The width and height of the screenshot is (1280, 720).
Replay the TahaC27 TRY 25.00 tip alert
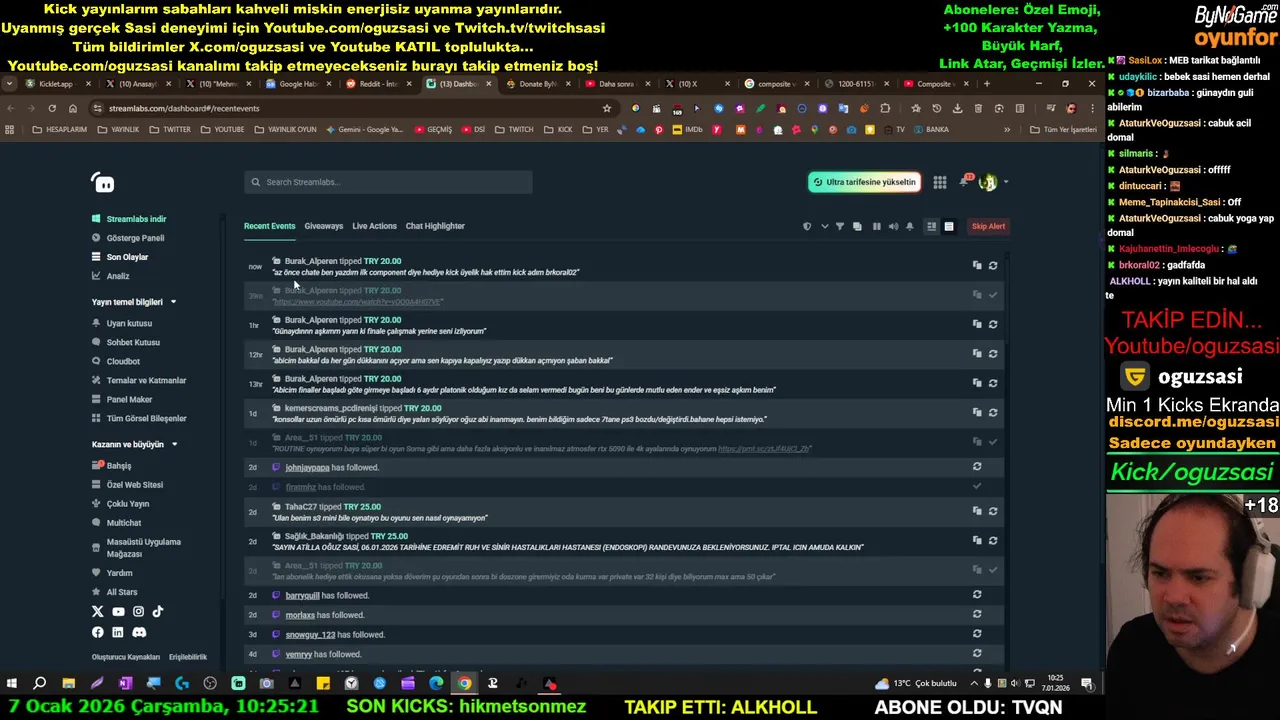993,511
